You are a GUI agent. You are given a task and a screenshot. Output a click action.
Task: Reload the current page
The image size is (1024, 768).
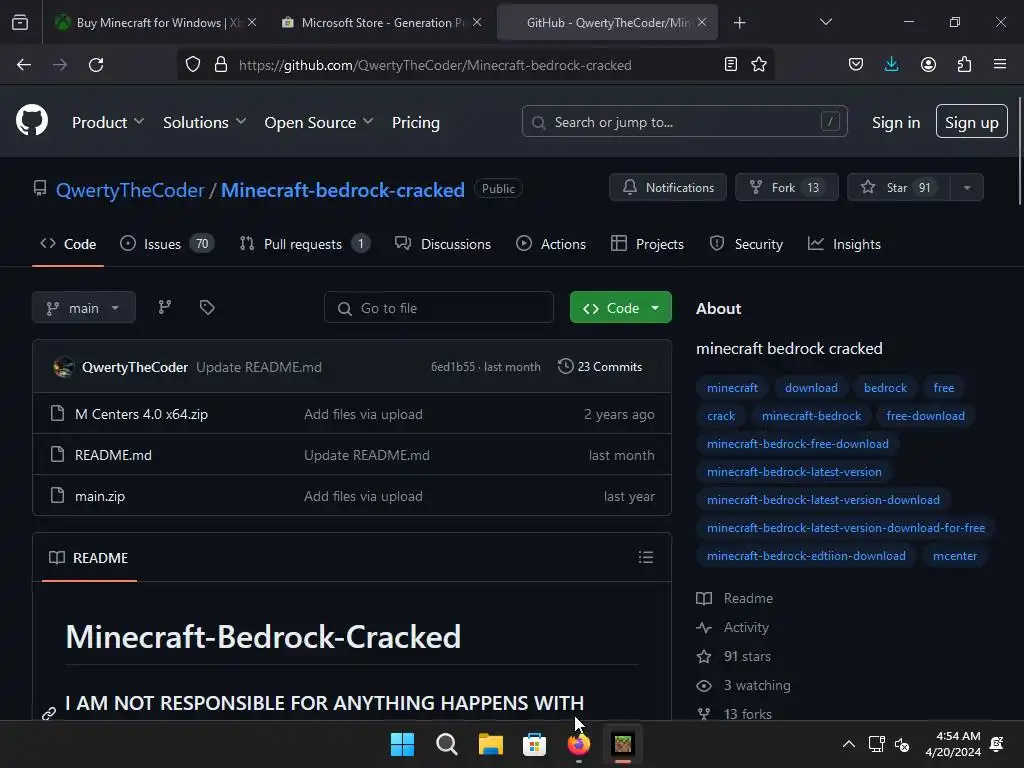96,65
